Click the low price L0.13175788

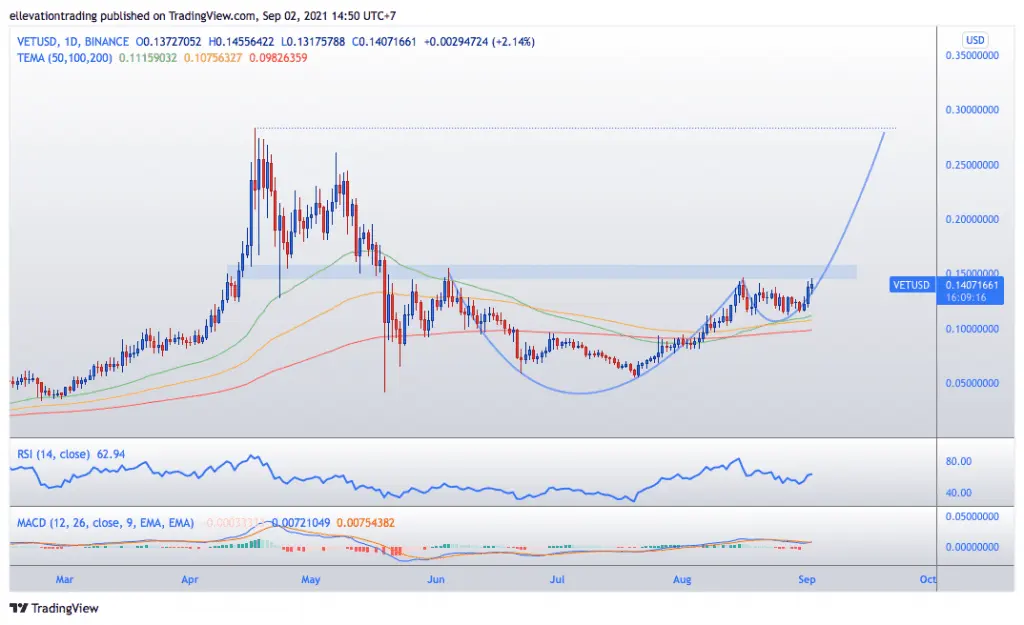point(313,42)
